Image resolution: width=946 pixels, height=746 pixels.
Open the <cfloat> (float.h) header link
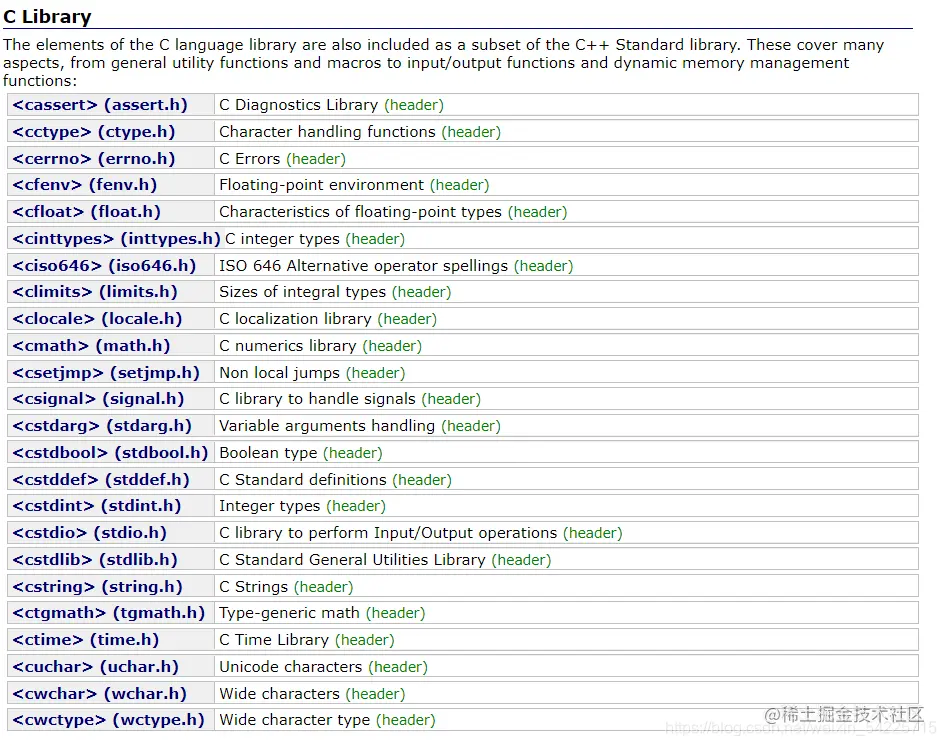click(x=86, y=212)
